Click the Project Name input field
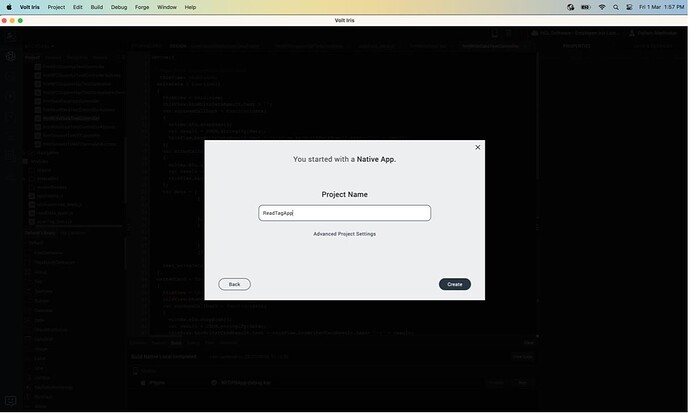This screenshot has height=413, width=690. point(345,213)
